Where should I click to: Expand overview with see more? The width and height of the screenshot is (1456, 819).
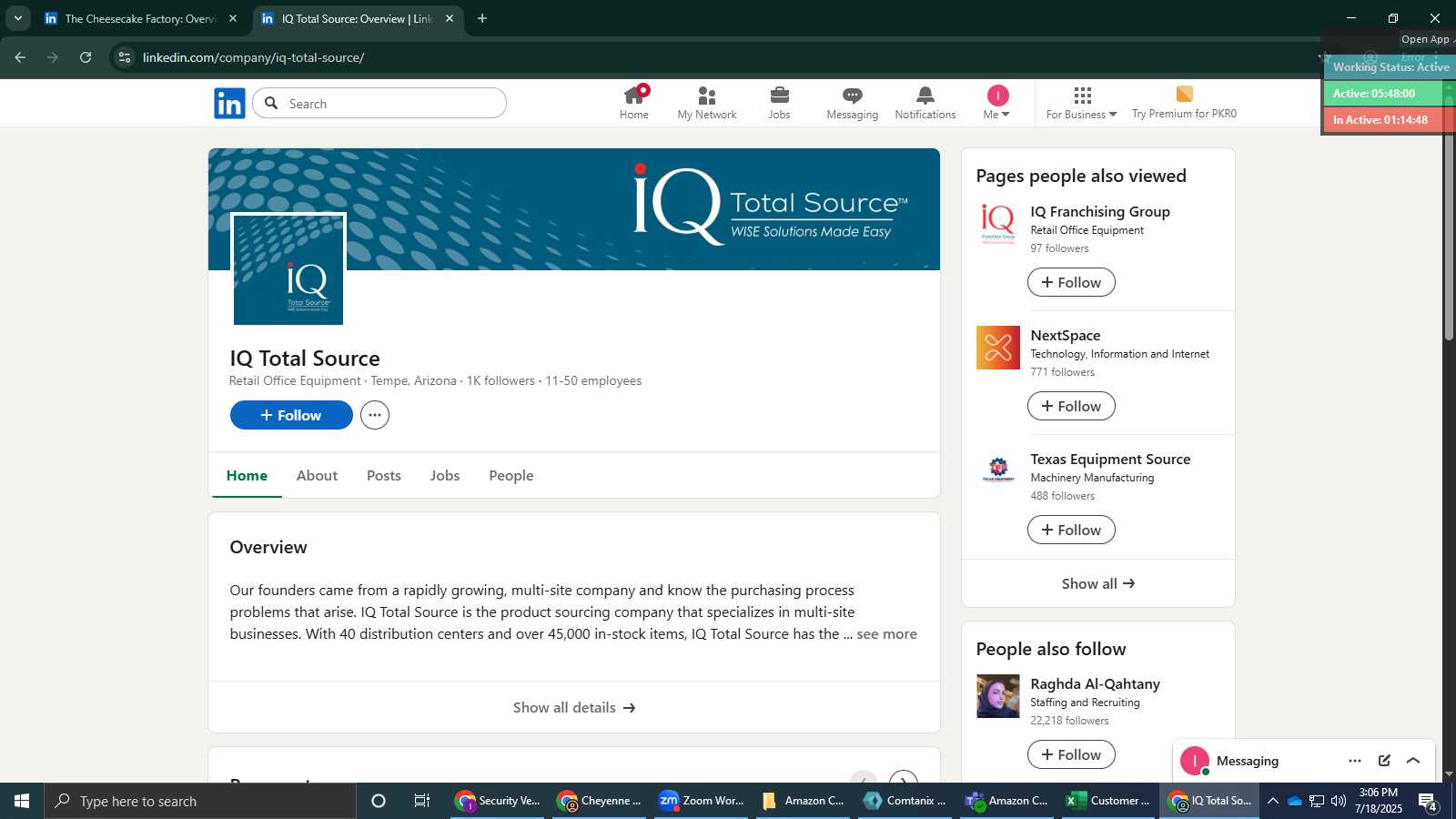coord(886,634)
